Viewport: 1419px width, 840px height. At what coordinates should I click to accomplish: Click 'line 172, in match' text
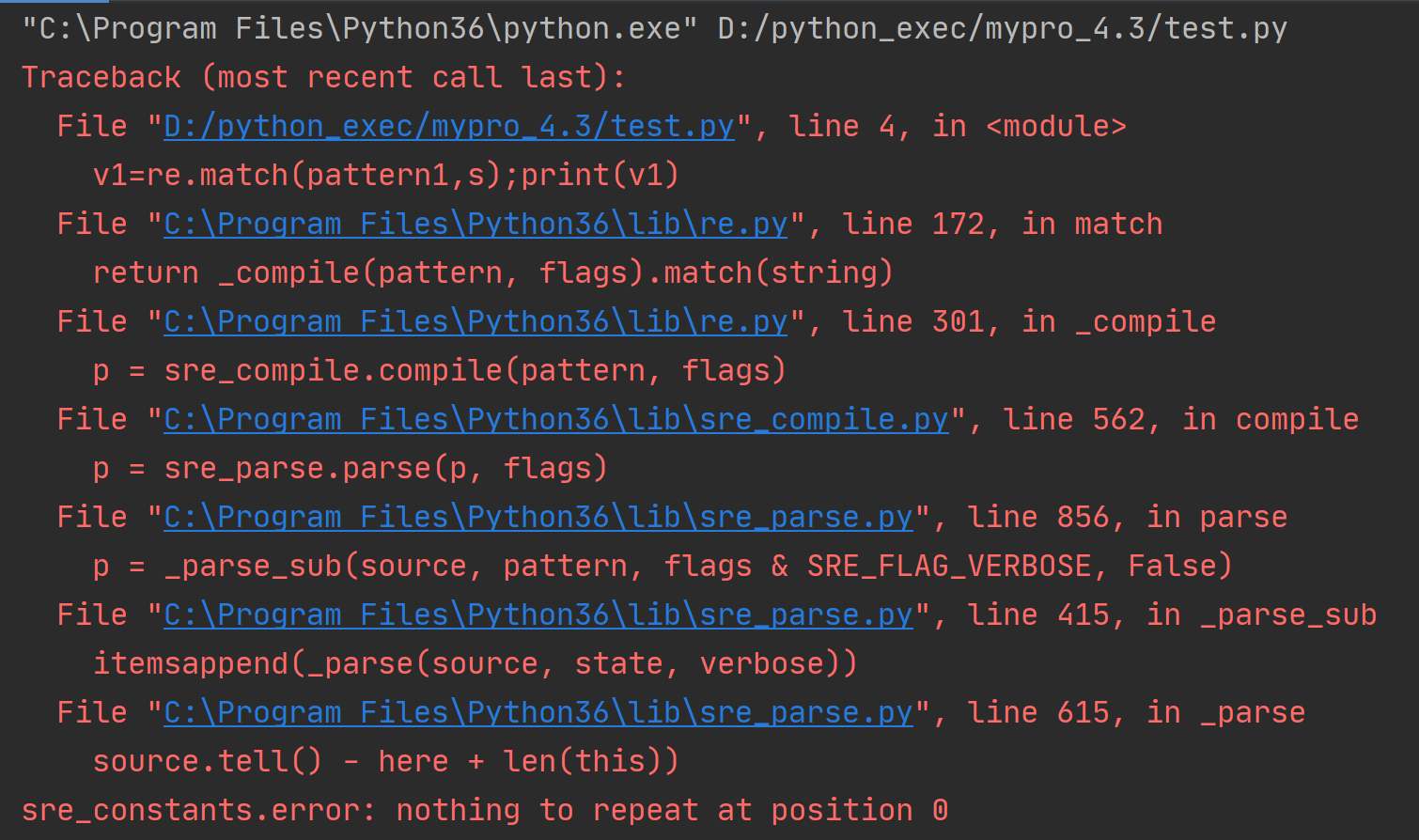coord(1003,224)
